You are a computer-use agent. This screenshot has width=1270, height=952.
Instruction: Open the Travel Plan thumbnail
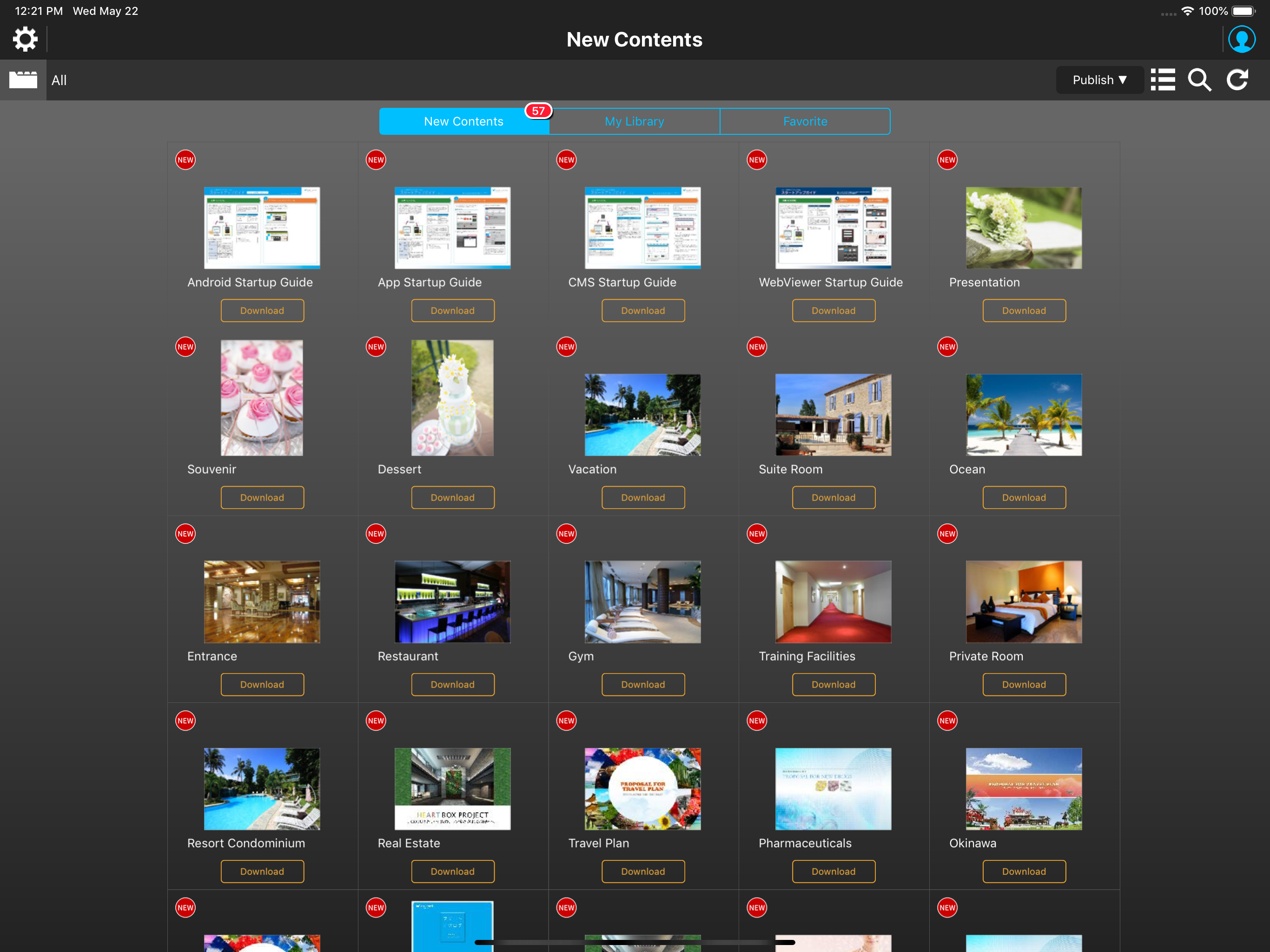642,789
